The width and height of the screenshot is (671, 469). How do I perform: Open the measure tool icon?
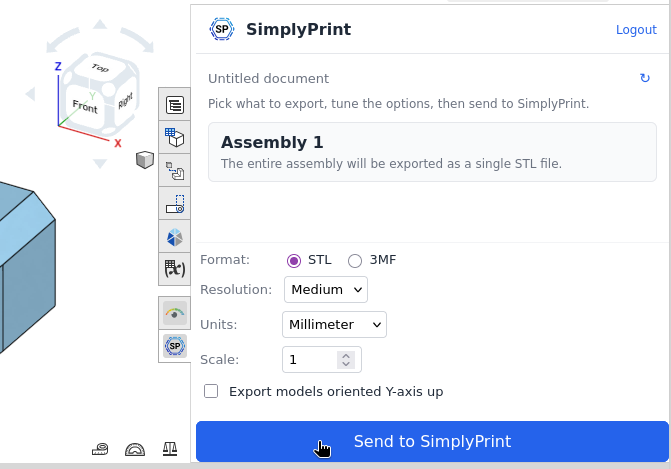click(x=100, y=449)
